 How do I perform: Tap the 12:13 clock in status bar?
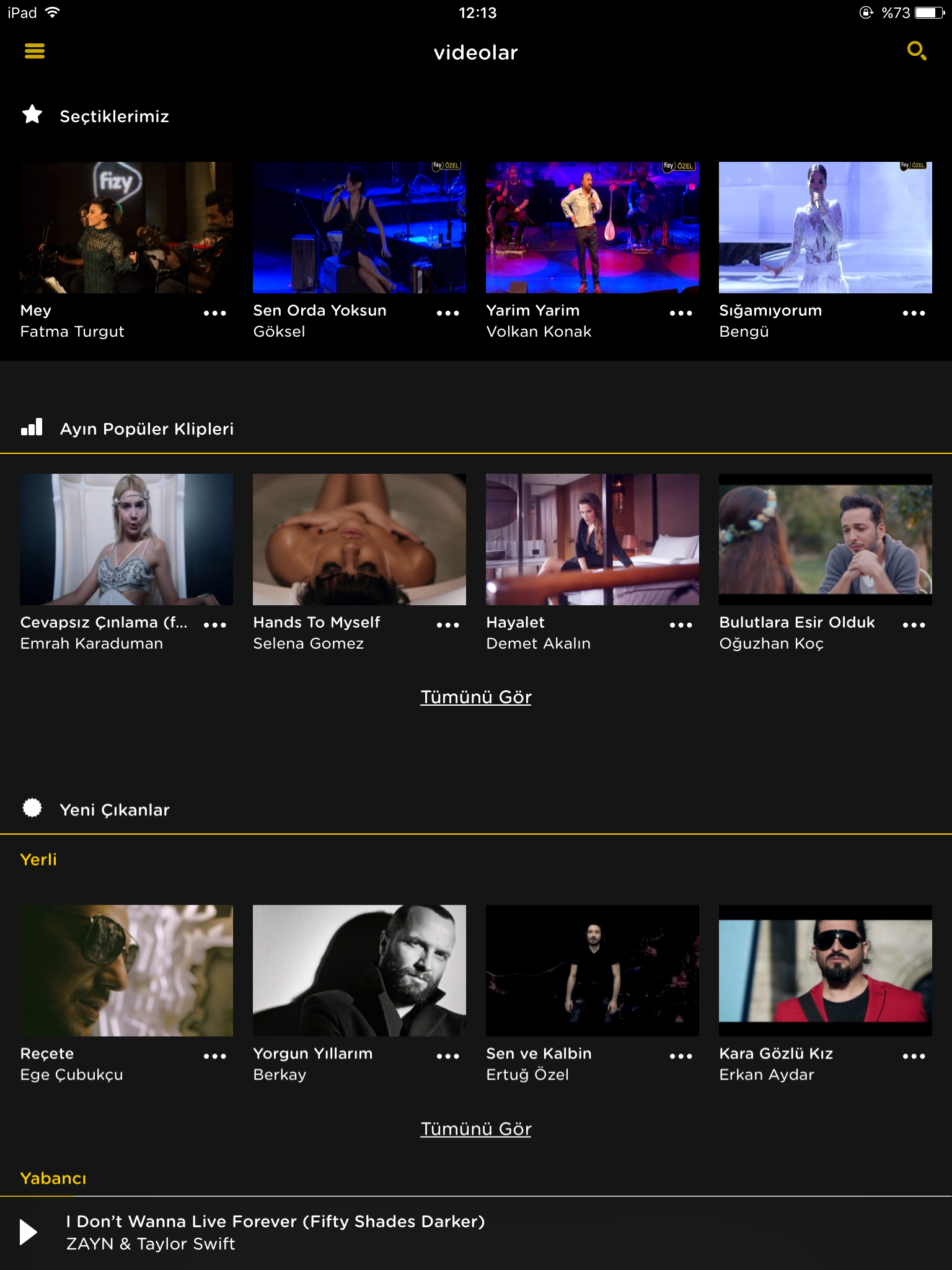coord(477,13)
